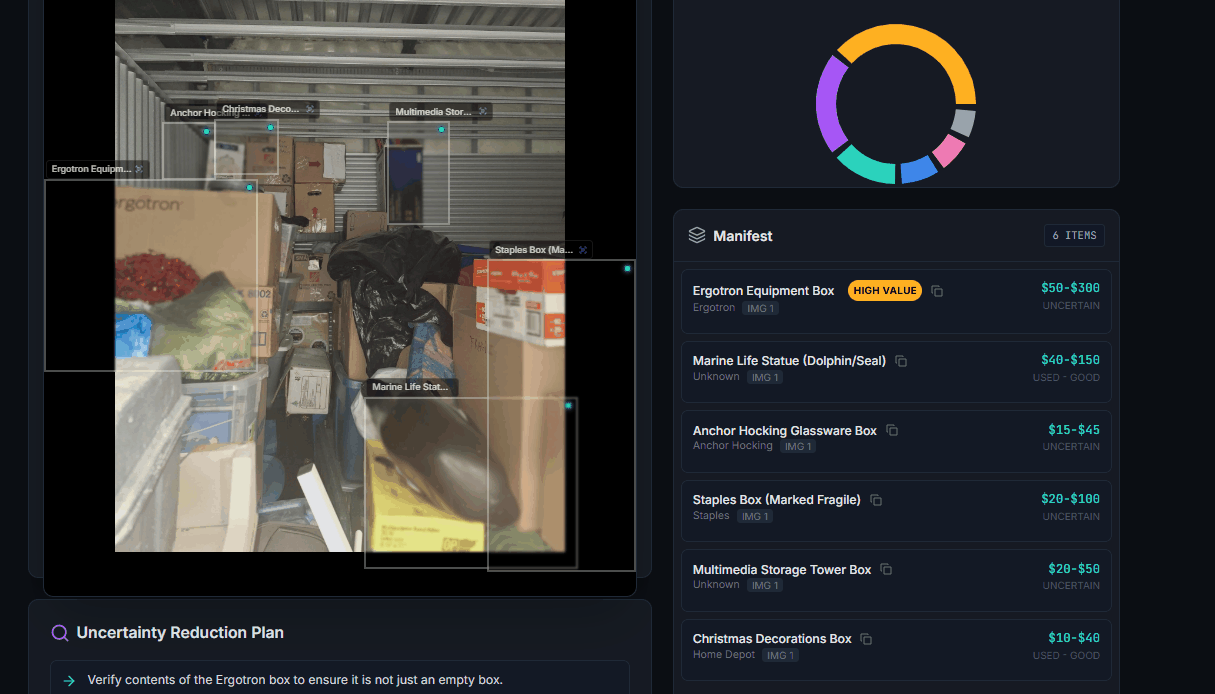The image size is (1215, 694).
Task: Copy Marine Life Statue item name
Action: pos(901,361)
